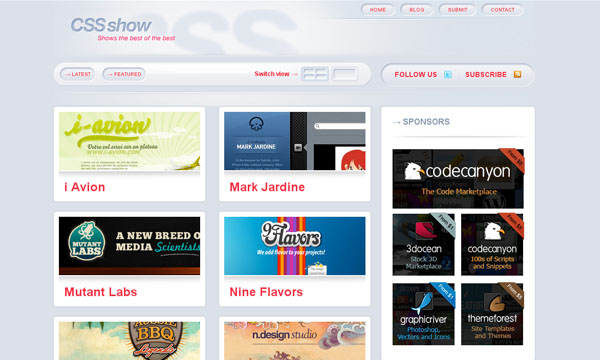This screenshot has width=600, height=360.
Task: Go to the Home page
Action: click(378, 10)
